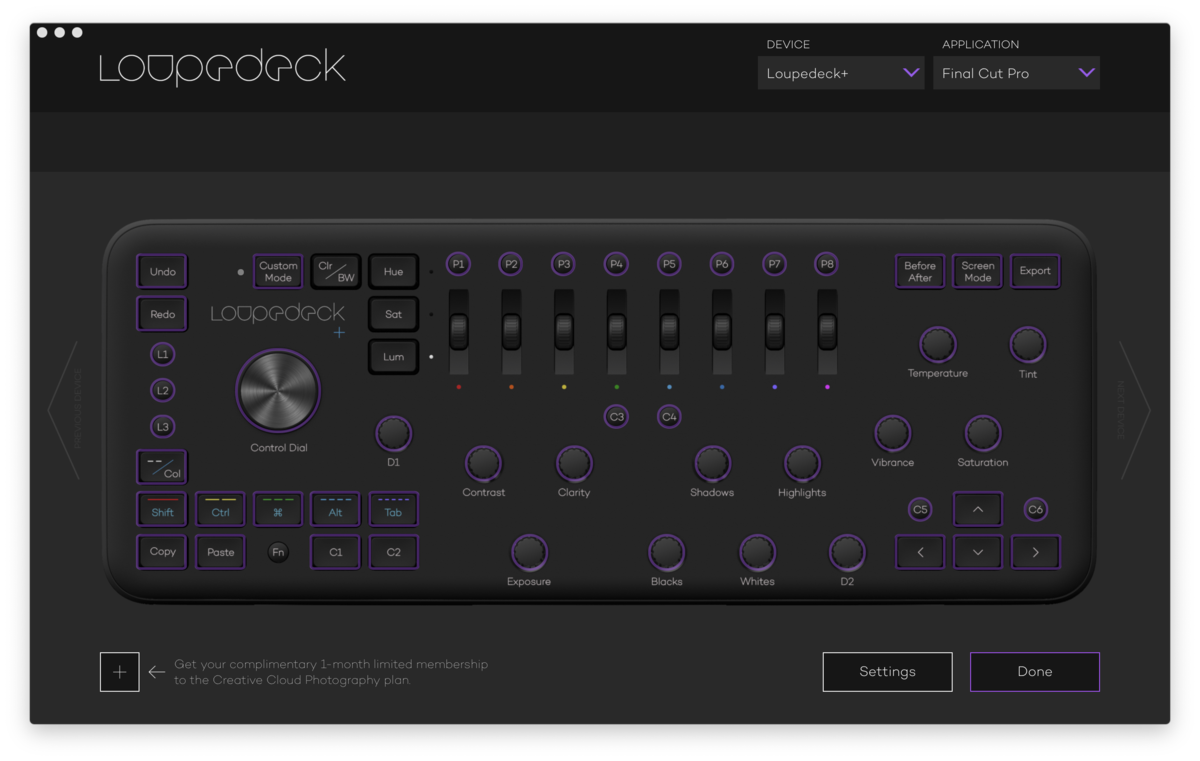Select the Tab key
The height and width of the screenshot is (761, 1200).
(393, 510)
